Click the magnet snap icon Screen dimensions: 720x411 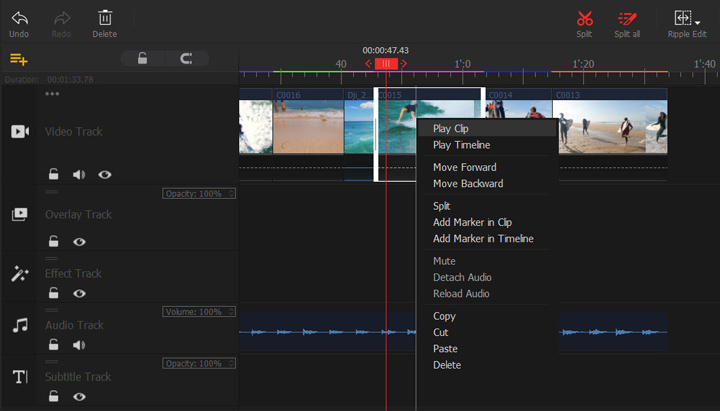point(186,59)
